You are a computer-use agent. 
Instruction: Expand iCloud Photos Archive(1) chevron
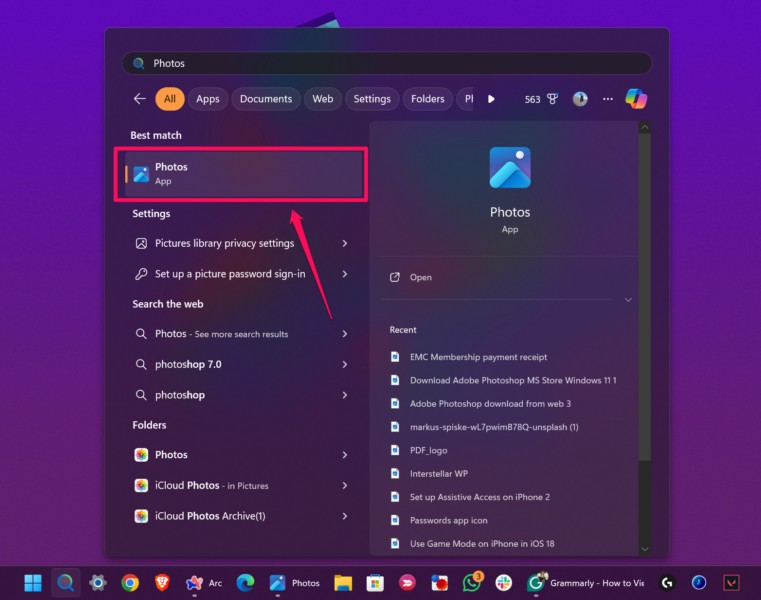345,516
